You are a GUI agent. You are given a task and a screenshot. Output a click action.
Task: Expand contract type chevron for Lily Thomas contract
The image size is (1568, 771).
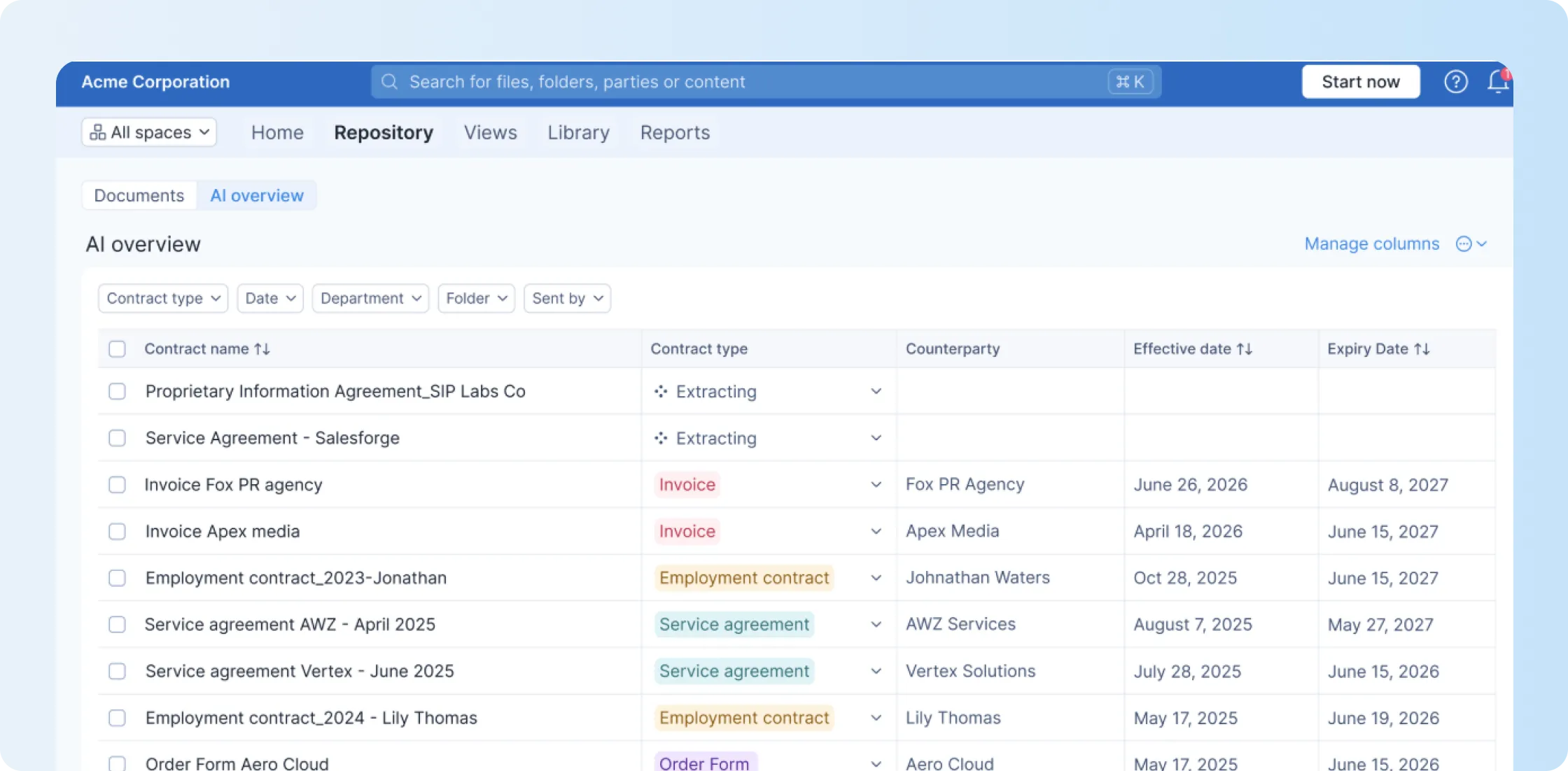[x=876, y=718]
